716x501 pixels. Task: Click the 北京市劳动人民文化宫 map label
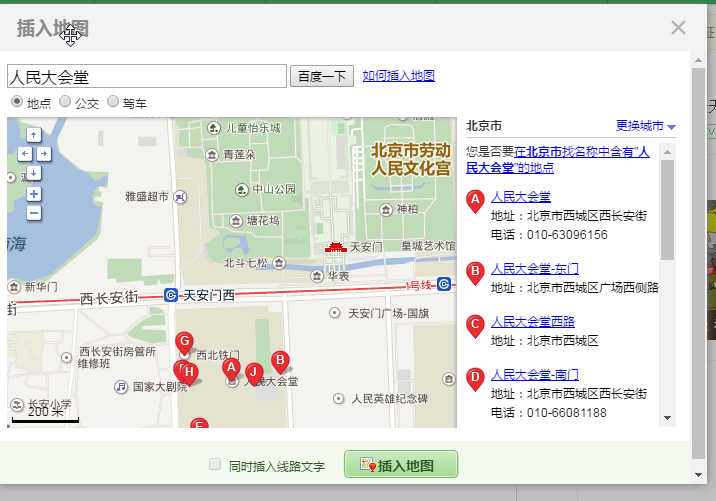pos(410,159)
